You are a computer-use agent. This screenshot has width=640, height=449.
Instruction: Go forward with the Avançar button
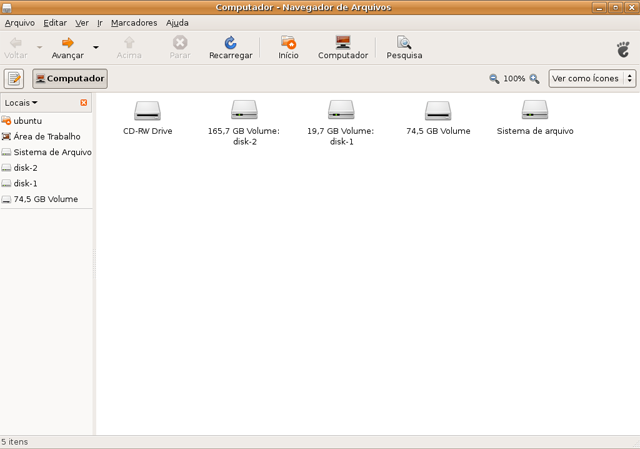click(67, 48)
